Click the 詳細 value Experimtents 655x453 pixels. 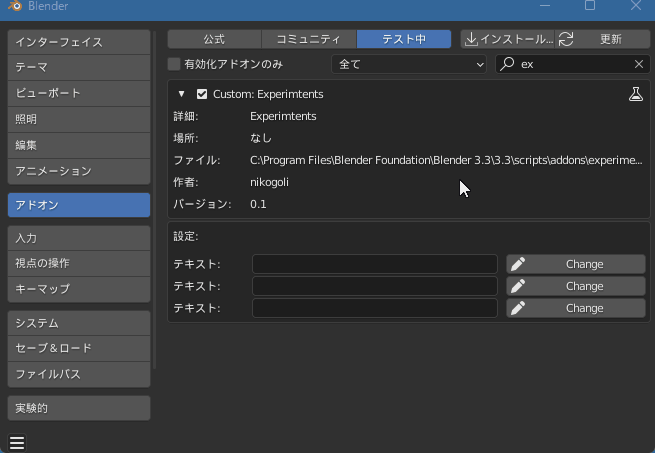click(283, 116)
